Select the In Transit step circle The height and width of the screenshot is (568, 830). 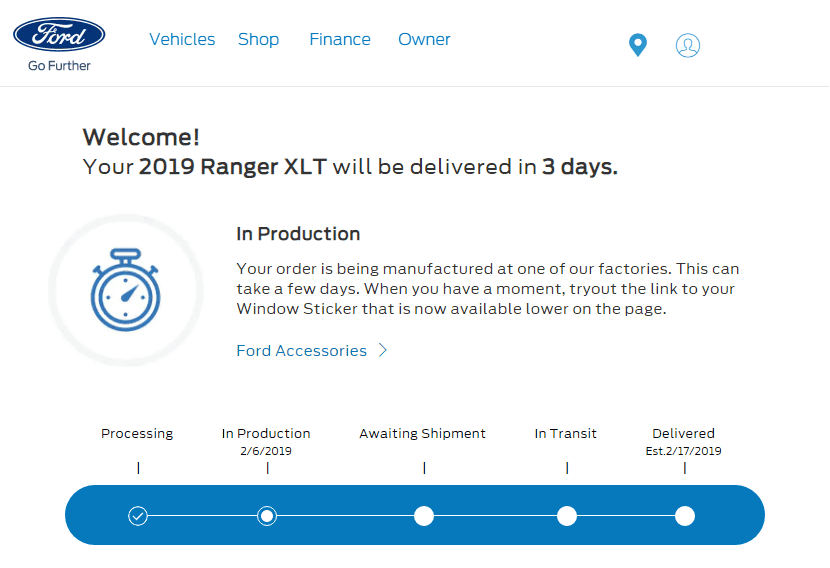pyautogui.click(x=567, y=516)
